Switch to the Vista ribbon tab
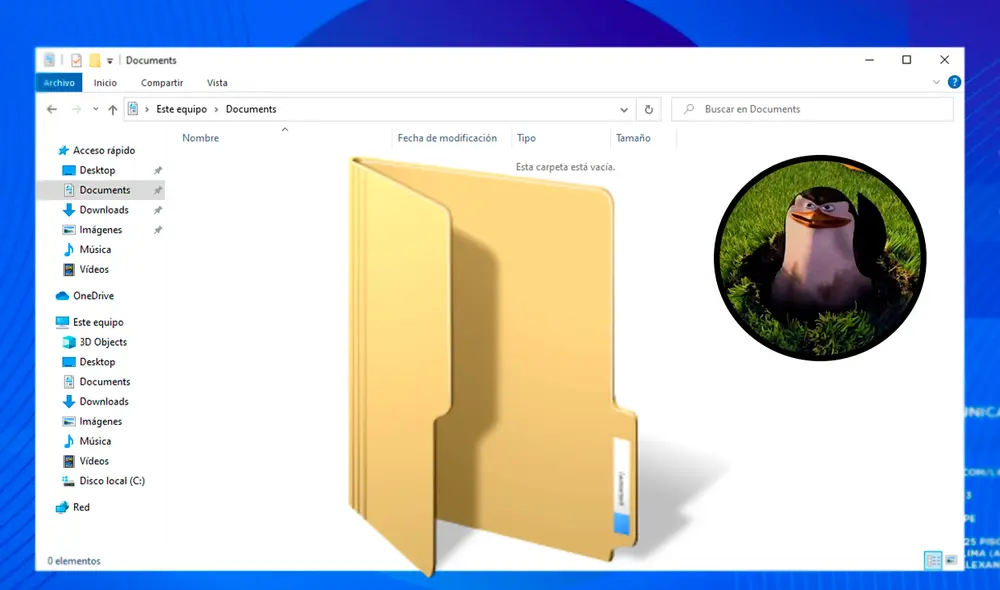This screenshot has width=1000, height=590. [217, 82]
